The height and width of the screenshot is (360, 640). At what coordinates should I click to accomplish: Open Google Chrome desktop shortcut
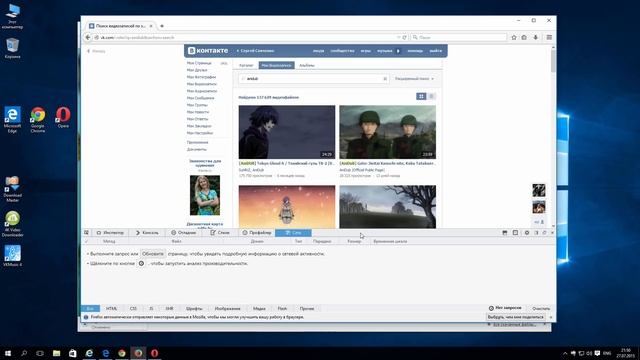click(x=38, y=120)
